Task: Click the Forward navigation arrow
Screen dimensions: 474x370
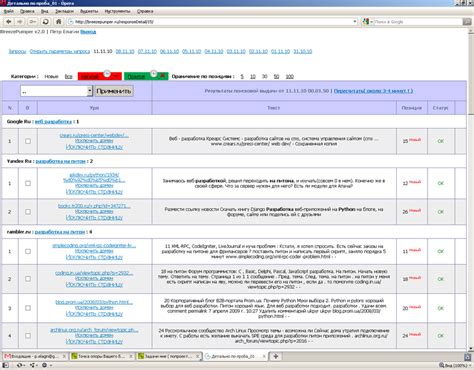Action: [x=20, y=22]
